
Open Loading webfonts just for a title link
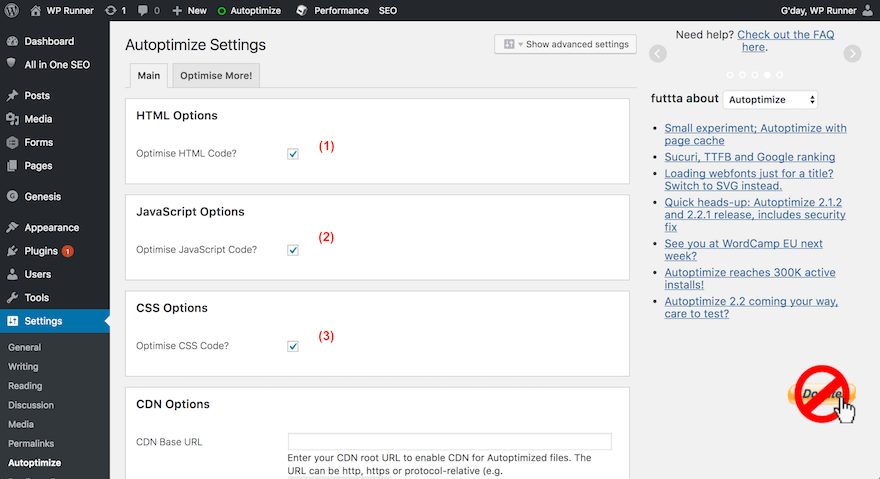tap(749, 180)
